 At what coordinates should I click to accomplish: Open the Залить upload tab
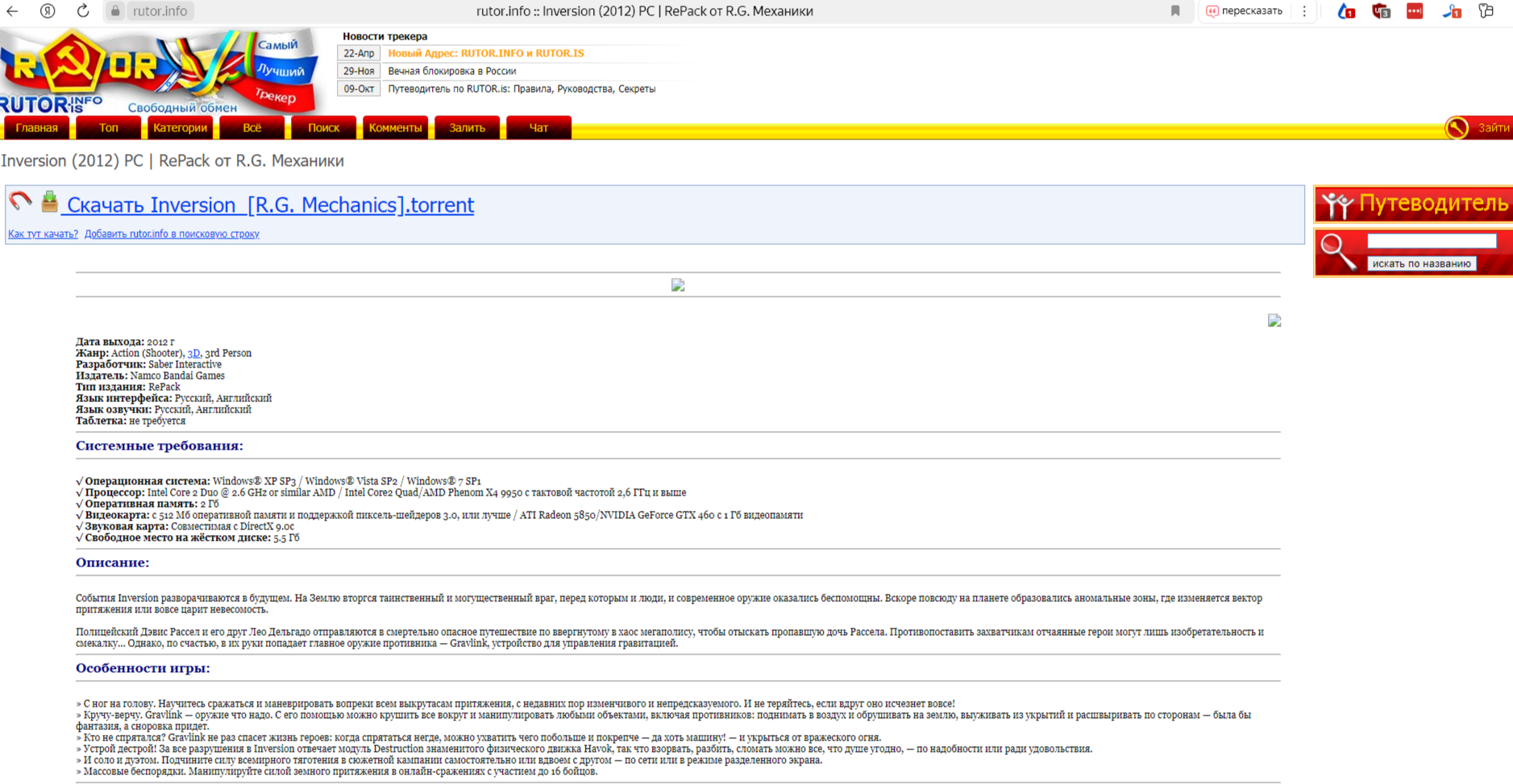coord(467,127)
